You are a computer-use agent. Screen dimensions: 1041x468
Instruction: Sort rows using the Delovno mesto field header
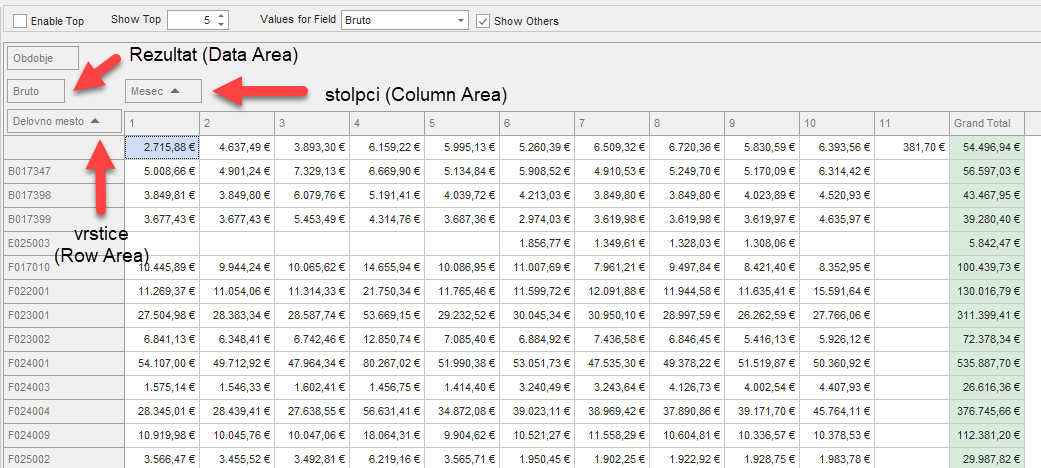pos(64,121)
